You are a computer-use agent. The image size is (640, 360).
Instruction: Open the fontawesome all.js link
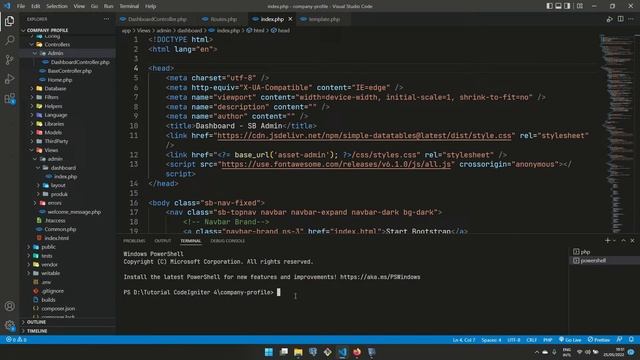336,164
